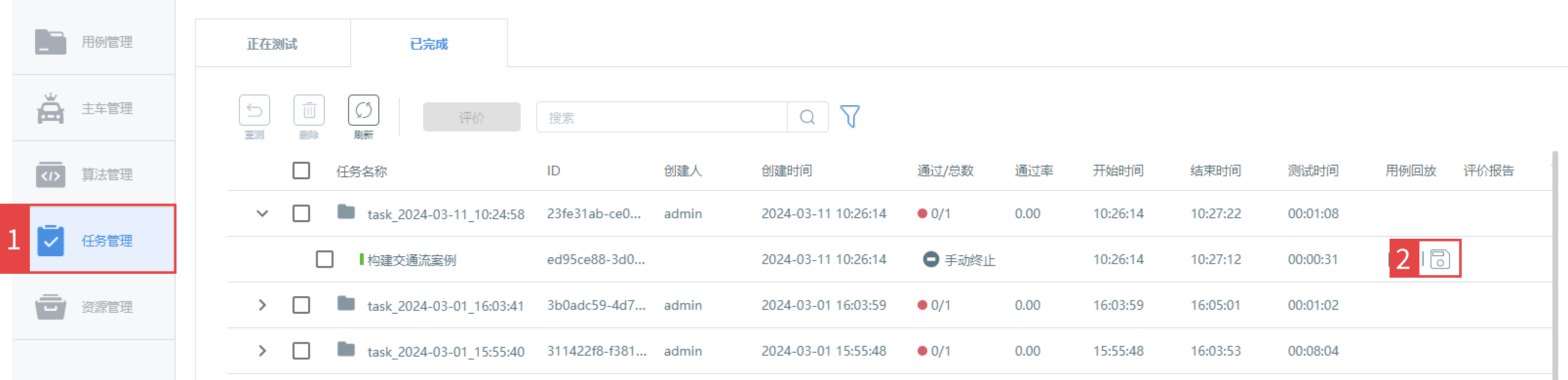This screenshot has height=380, width=1568.
Task: Open 资源管理 in the sidebar
Action: coord(93,306)
